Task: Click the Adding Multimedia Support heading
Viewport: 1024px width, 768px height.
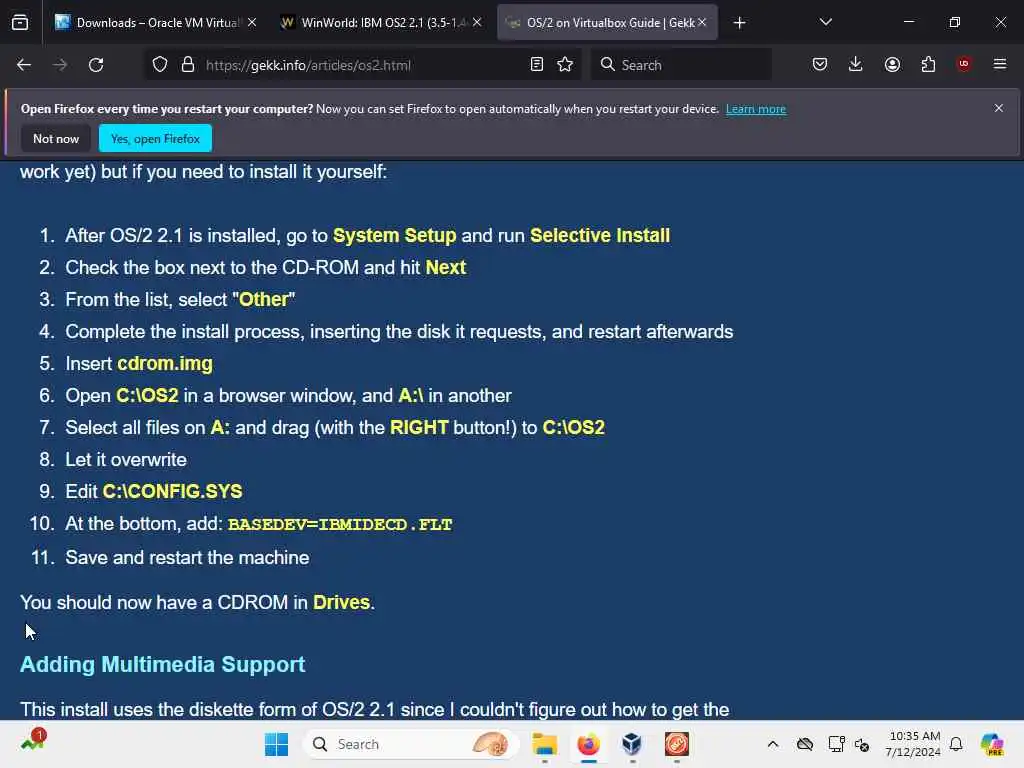Action: (x=163, y=665)
